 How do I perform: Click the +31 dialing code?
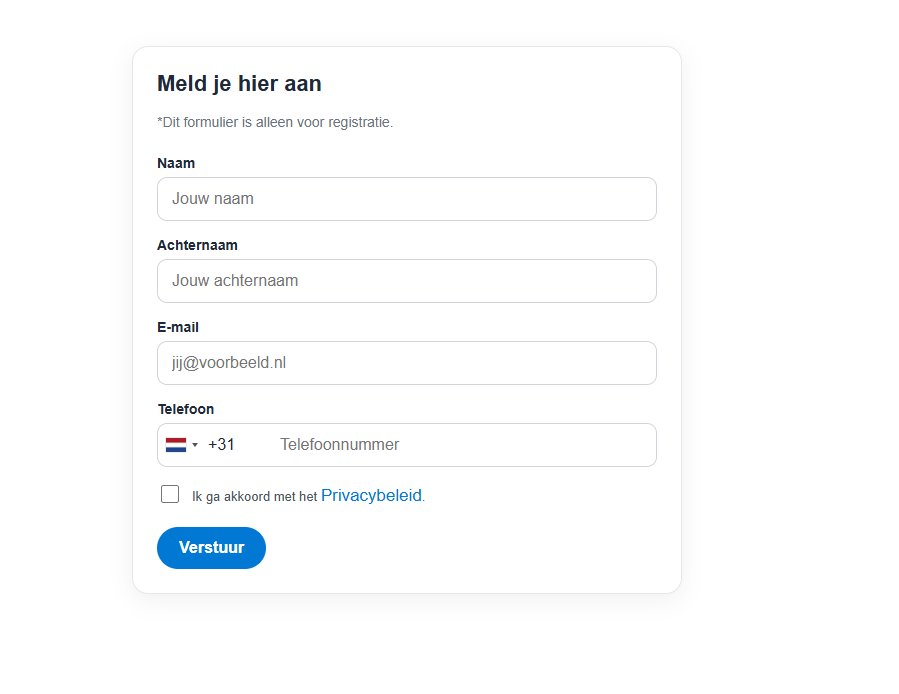[x=222, y=445]
